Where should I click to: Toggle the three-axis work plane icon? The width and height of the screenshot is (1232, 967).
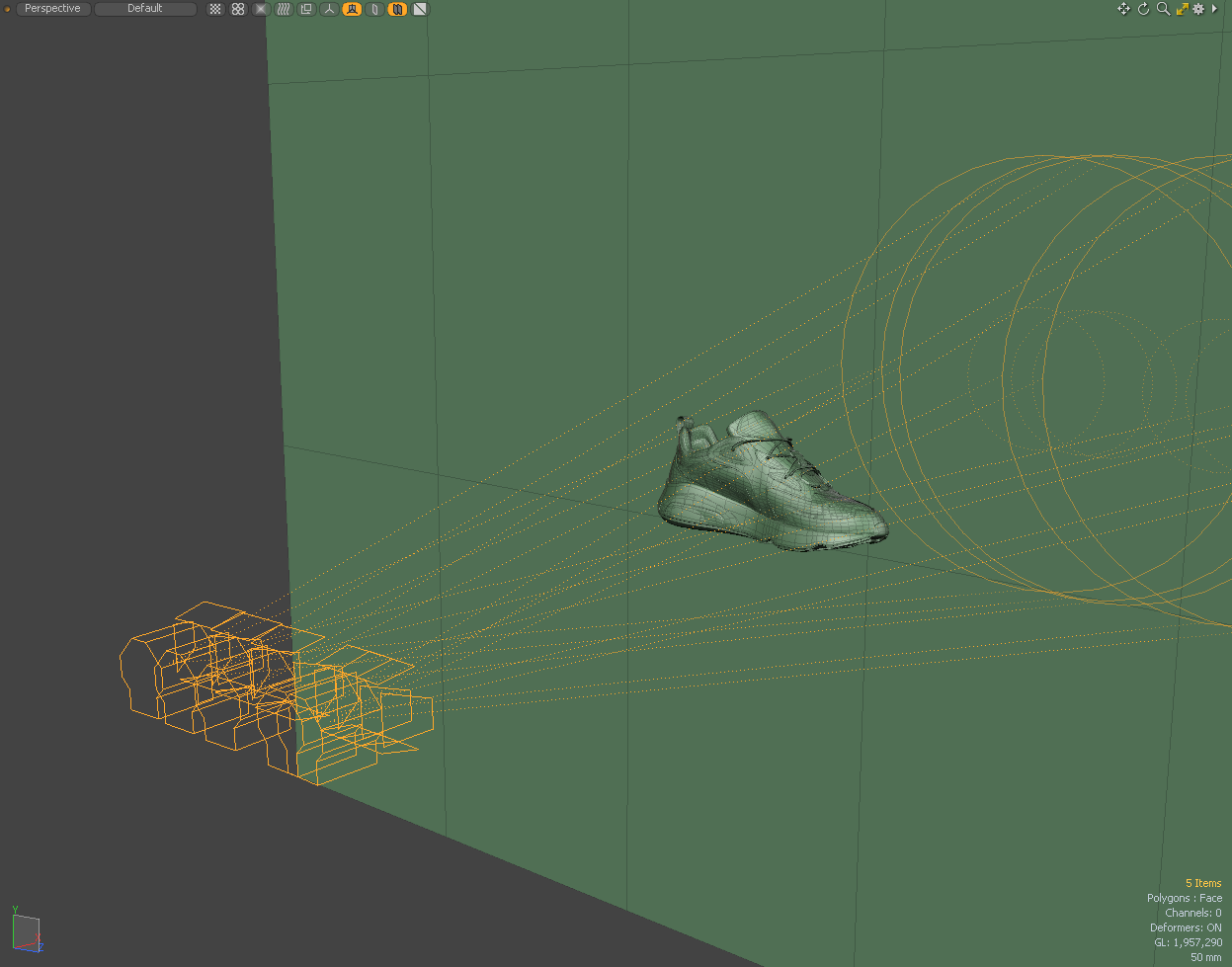[x=329, y=9]
